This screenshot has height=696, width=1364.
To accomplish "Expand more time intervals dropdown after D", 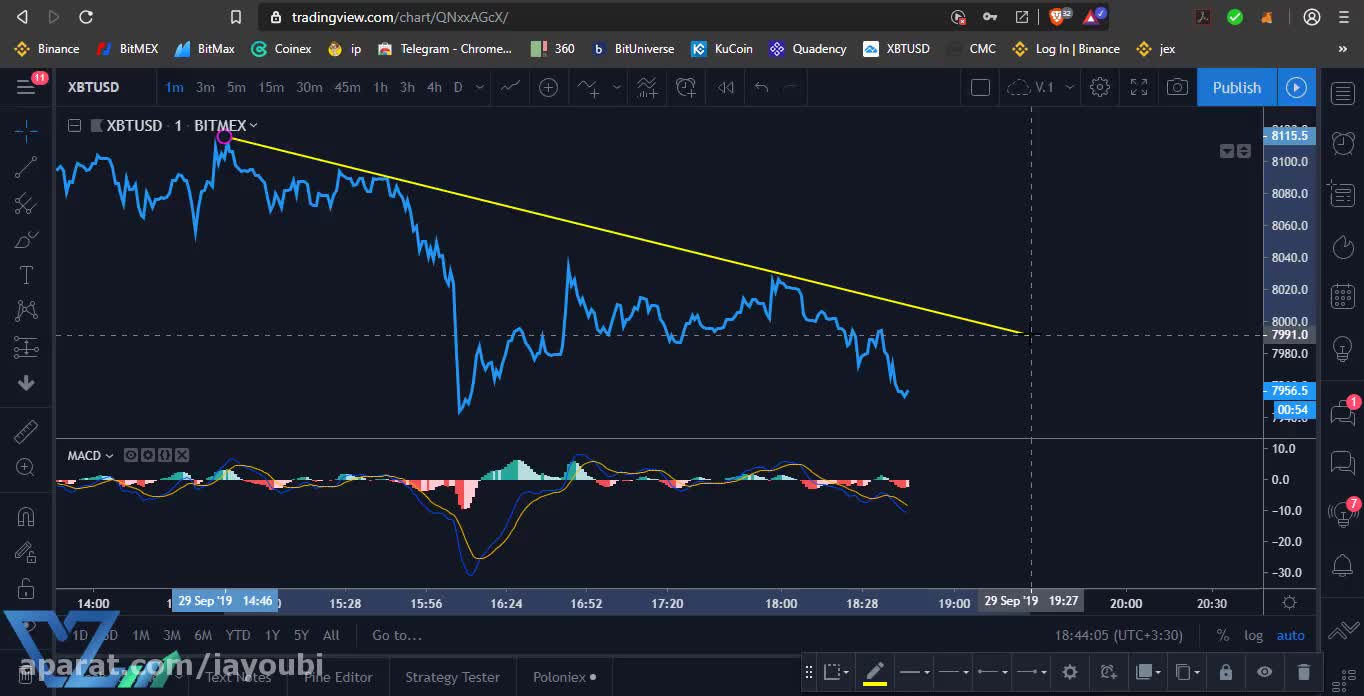I will click(x=480, y=88).
